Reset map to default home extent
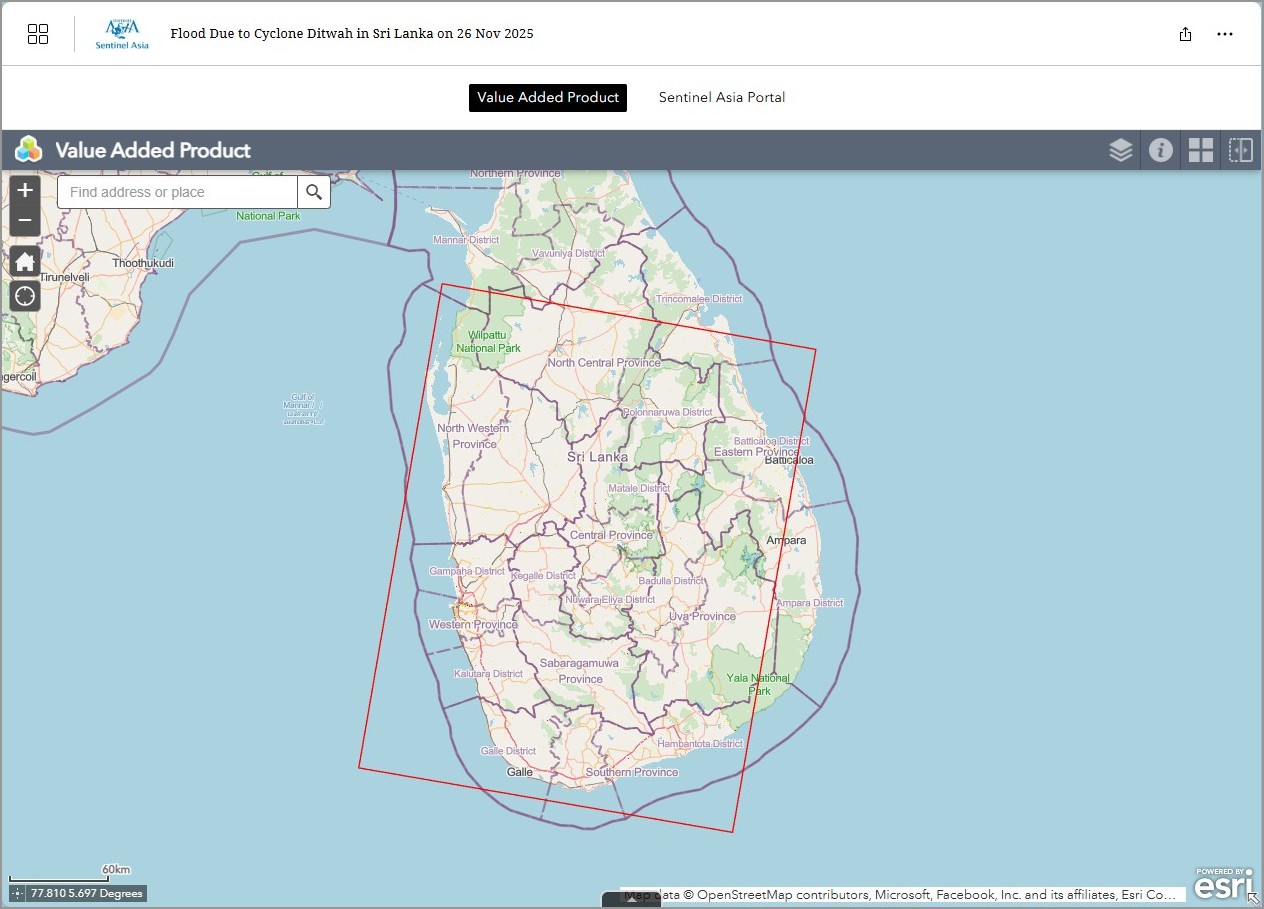Screen dimensions: 1264x909 pos(25,262)
